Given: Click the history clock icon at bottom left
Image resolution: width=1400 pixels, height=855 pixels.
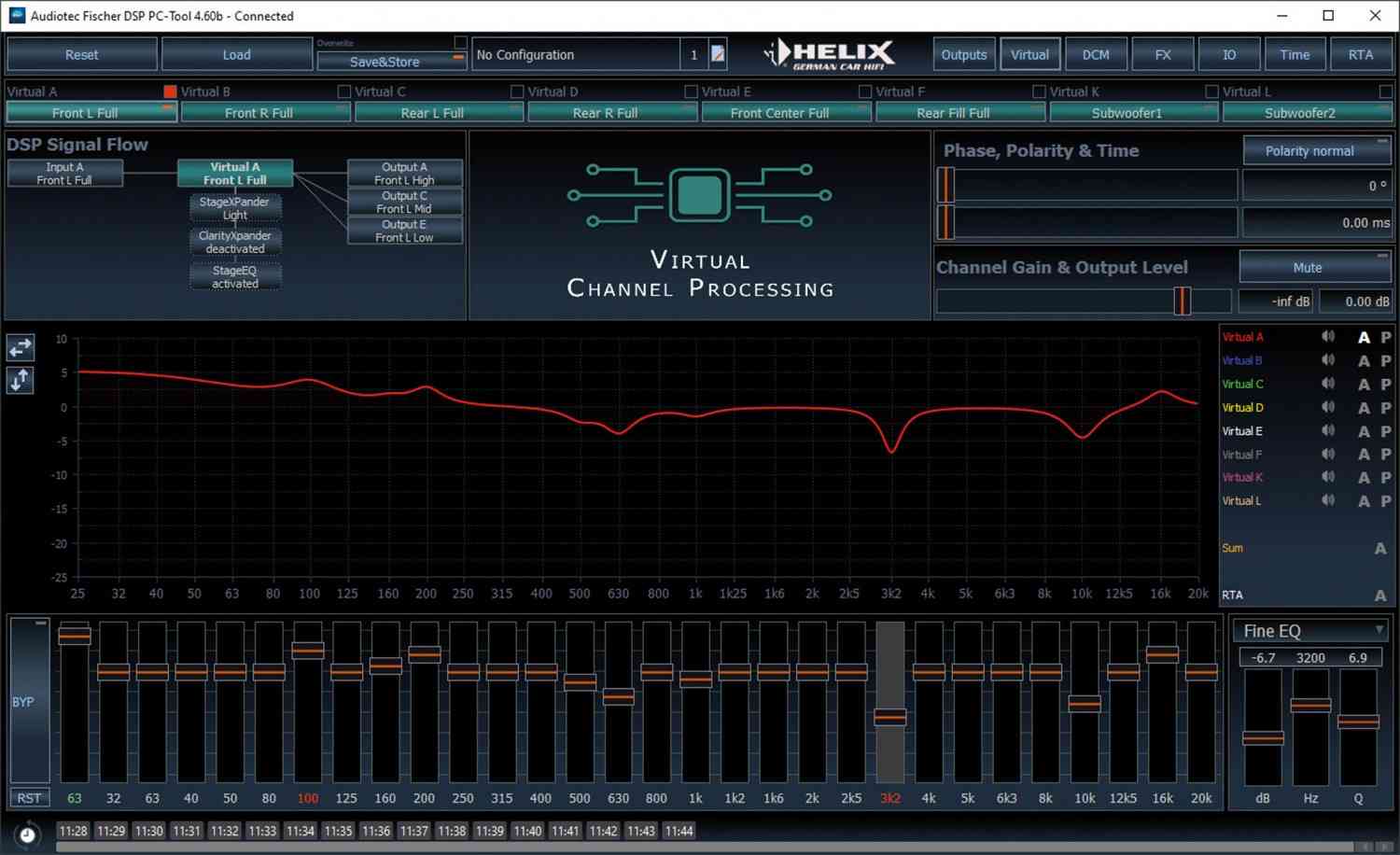Looking at the screenshot, I should [27, 834].
